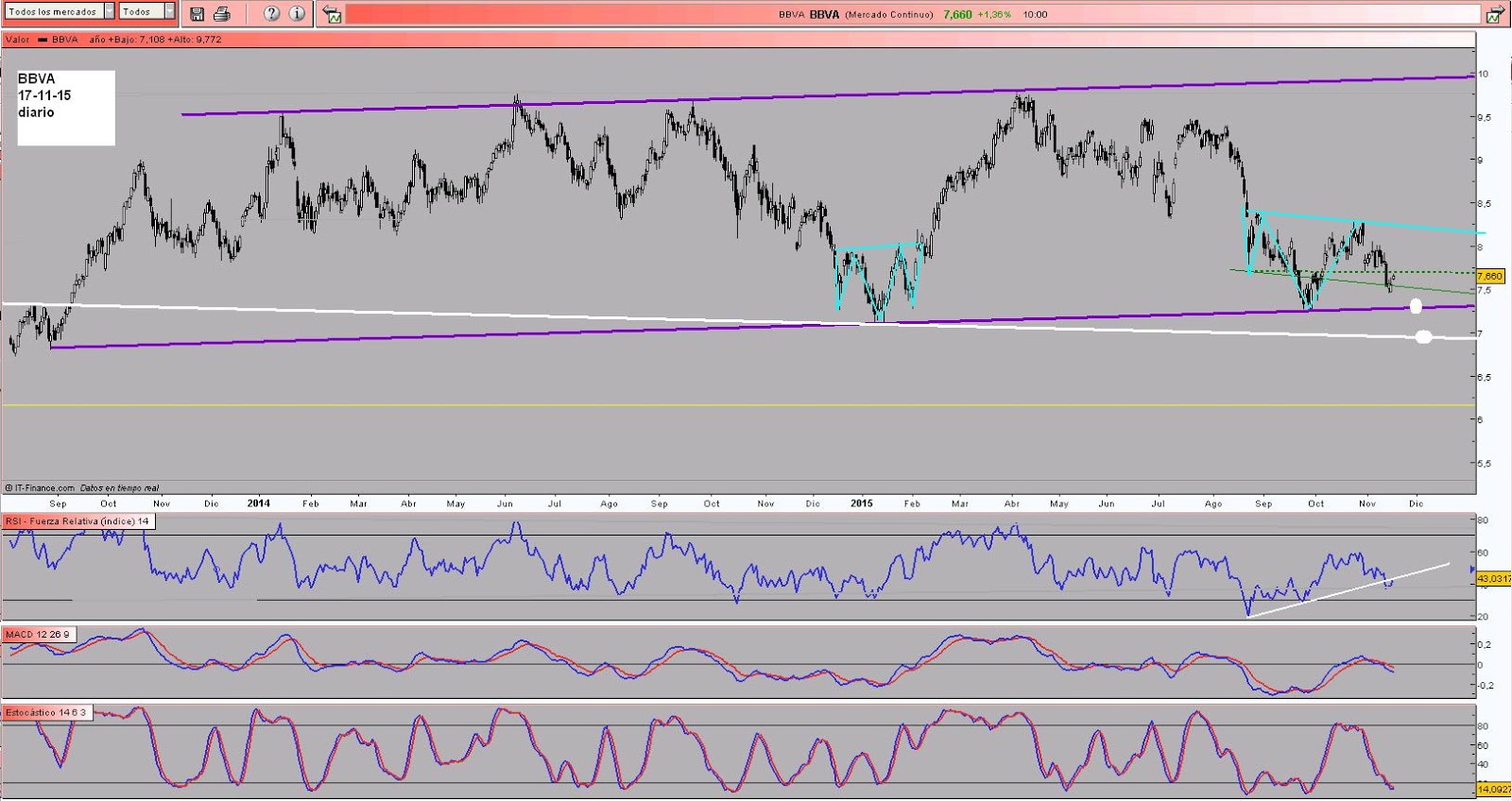
Task: Select the 'BBVA 17-11-15 diario' text note
Action: 65,108
